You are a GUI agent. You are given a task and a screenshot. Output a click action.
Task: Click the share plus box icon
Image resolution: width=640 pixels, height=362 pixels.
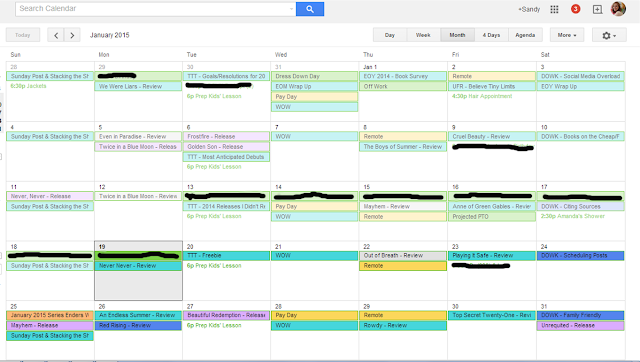click(597, 9)
